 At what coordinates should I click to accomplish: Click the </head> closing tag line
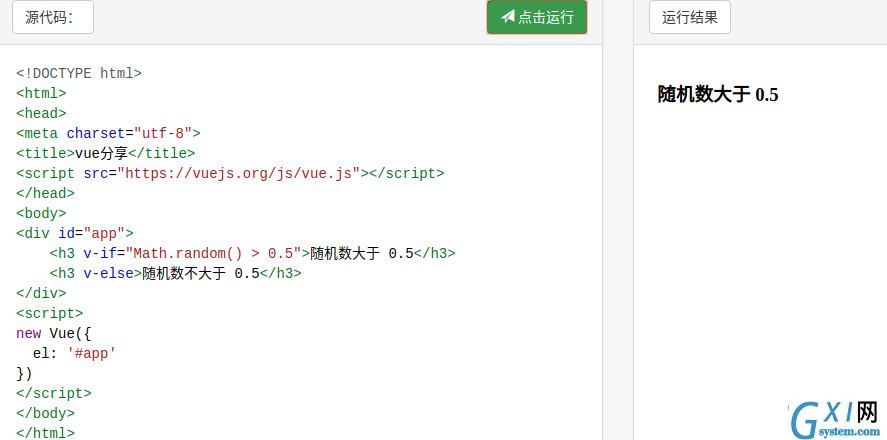[45, 193]
